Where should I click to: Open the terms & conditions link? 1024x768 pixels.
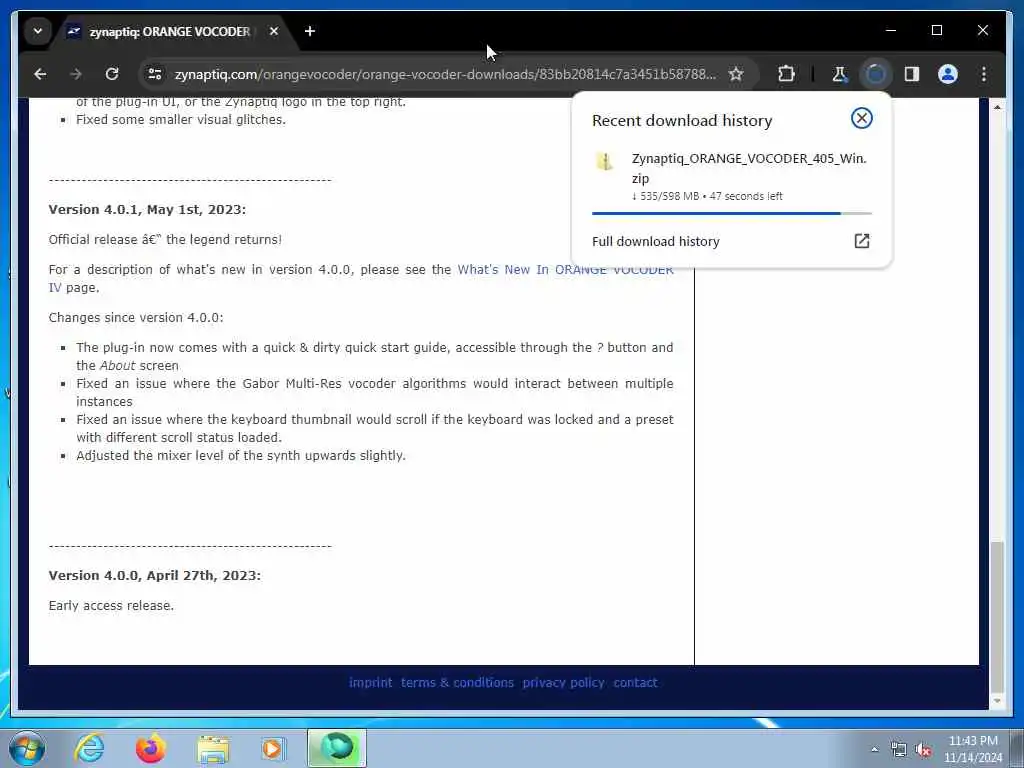[x=457, y=682]
